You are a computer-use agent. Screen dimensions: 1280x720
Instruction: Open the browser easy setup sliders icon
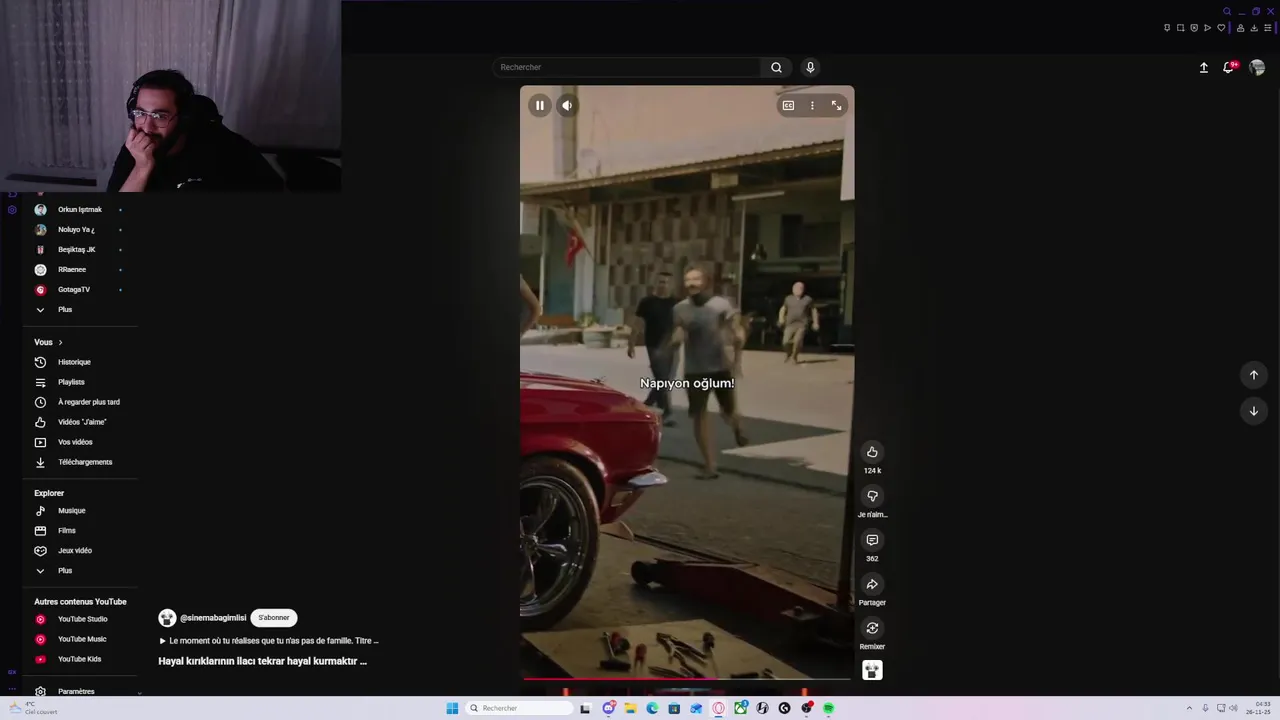[1267, 28]
